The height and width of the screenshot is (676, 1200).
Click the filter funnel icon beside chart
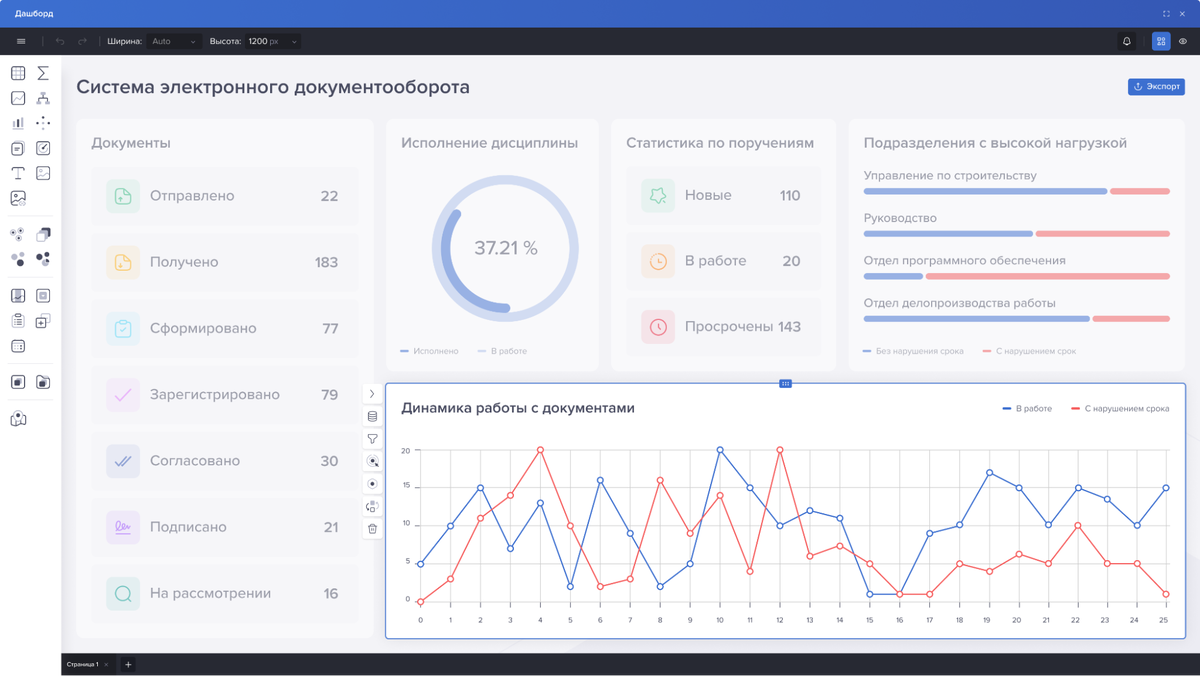pyautogui.click(x=372, y=439)
